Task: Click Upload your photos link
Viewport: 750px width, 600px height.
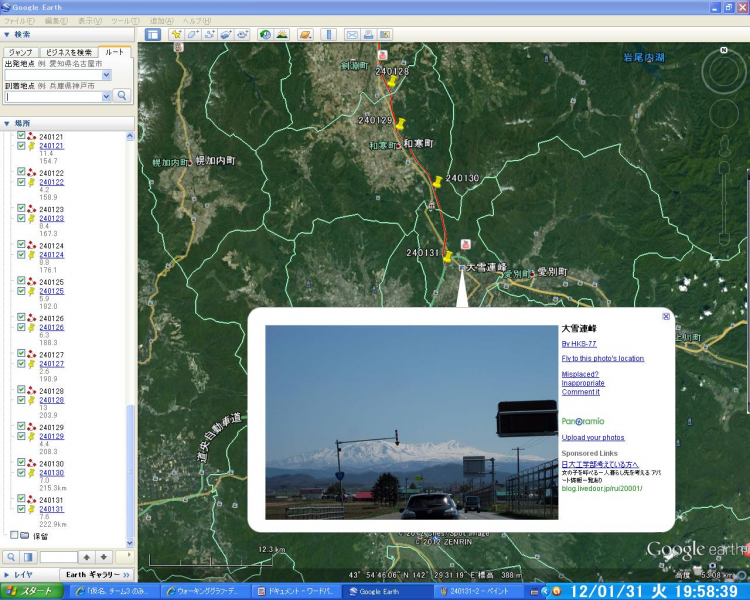Action: coord(593,437)
